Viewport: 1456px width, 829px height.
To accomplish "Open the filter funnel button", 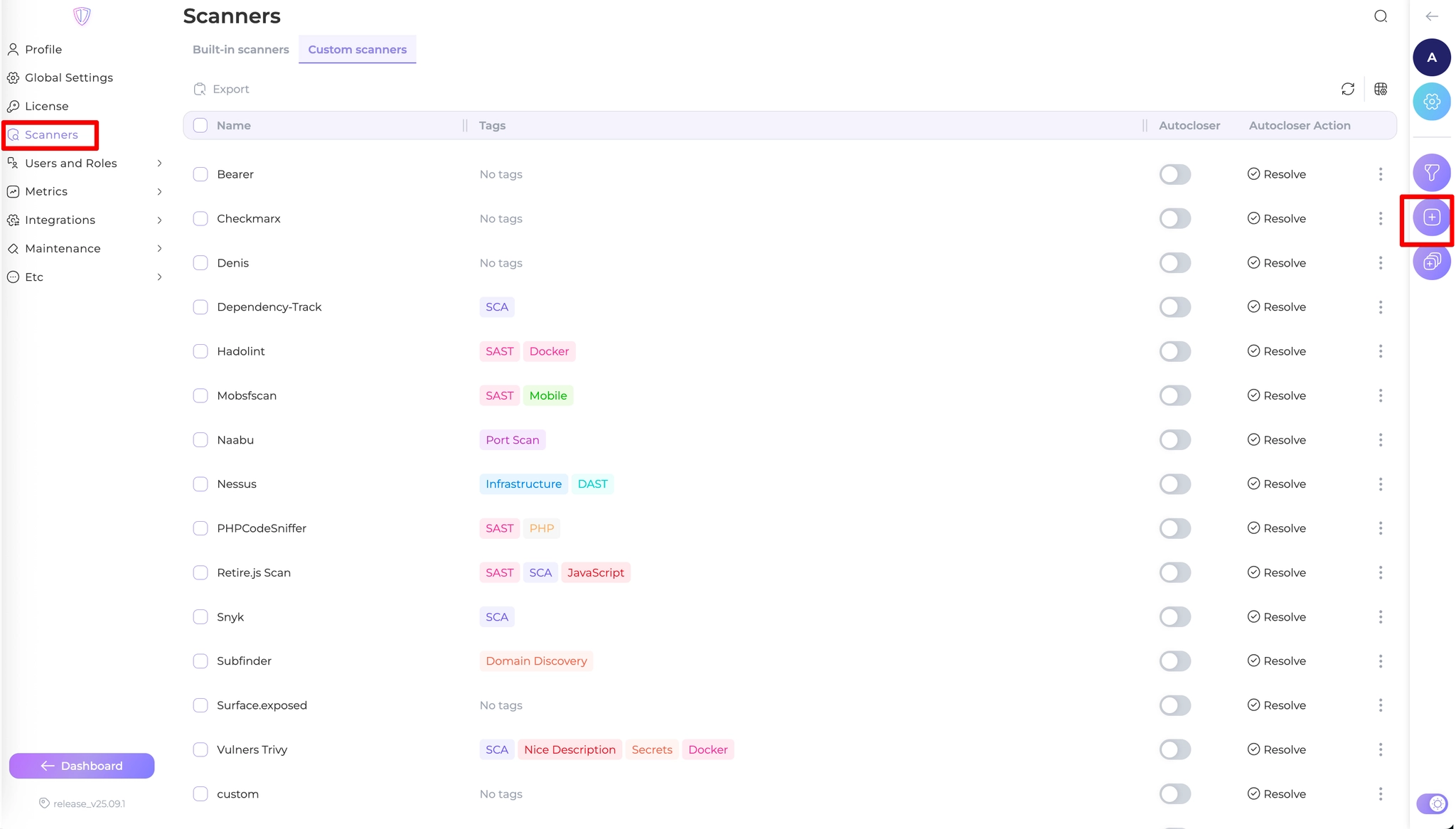I will [1431, 173].
